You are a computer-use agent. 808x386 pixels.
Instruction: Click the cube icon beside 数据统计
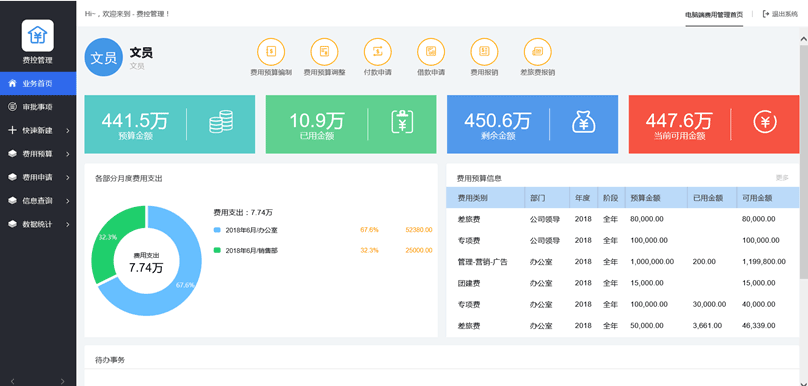(x=12, y=224)
